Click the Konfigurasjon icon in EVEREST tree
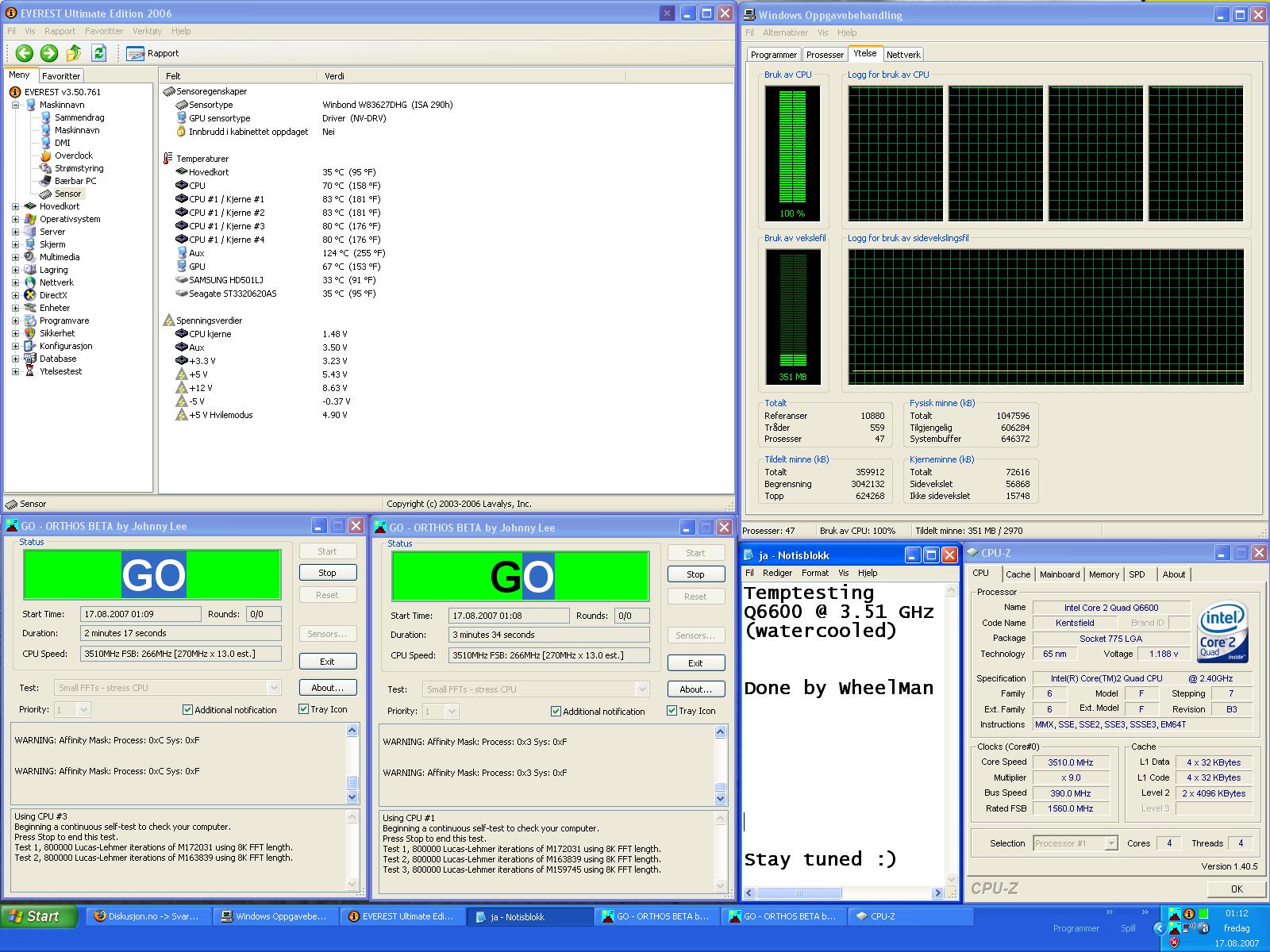This screenshot has width=1270, height=952. coord(30,346)
